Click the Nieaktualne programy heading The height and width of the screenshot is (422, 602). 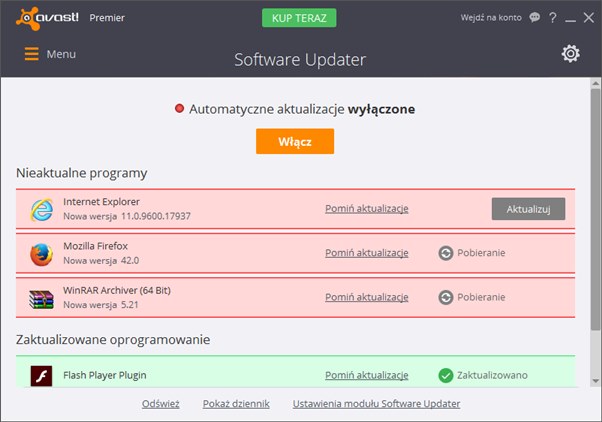click(81, 173)
